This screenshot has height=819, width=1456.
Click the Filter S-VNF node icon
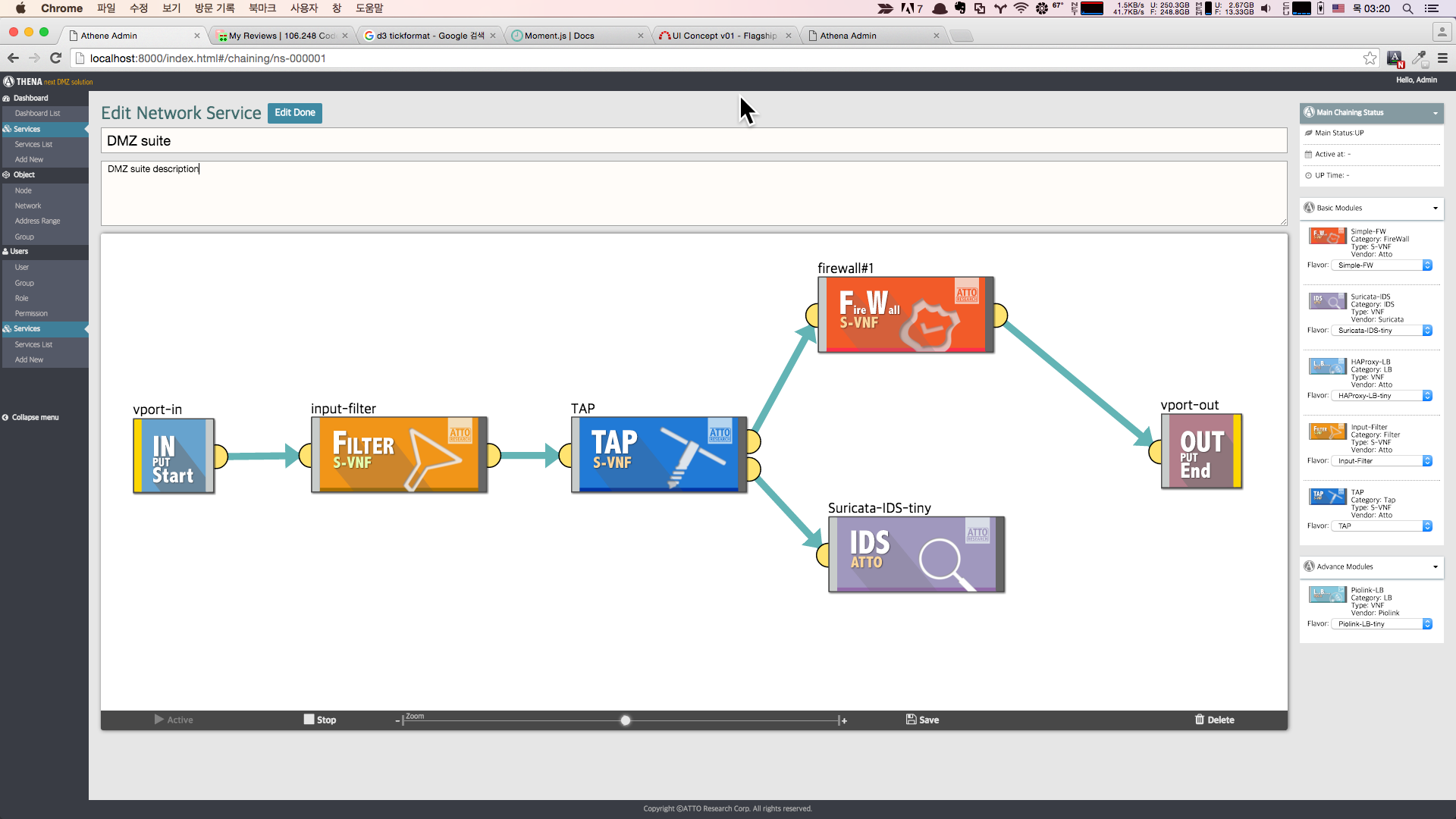point(398,454)
